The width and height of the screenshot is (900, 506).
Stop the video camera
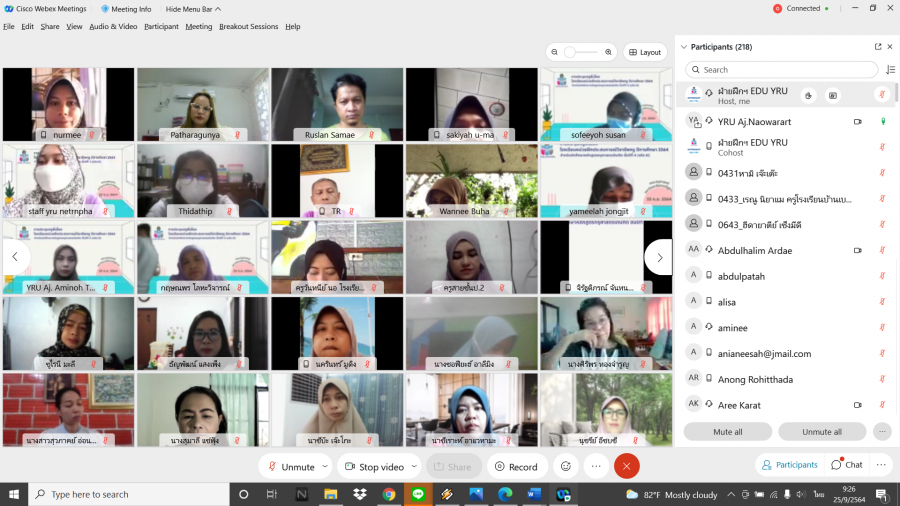373,466
